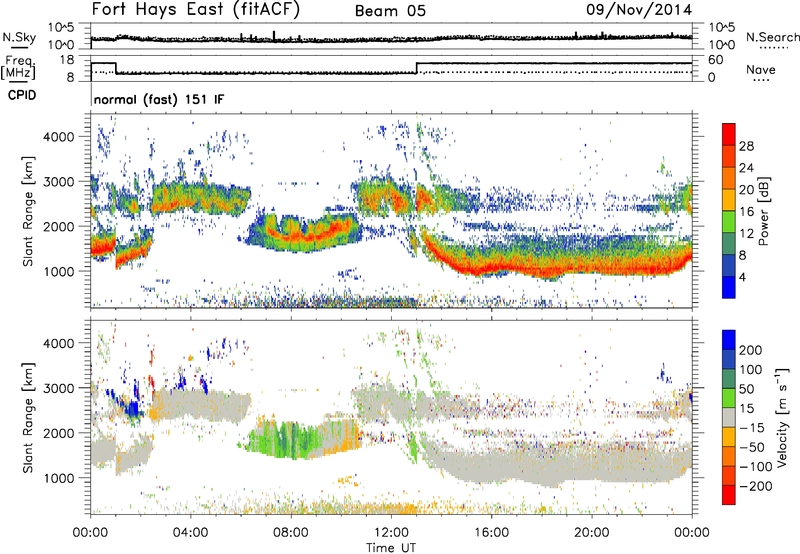800x554 pixels.
Task: Click the '08:00' time axis tick label
Action: tap(290, 533)
